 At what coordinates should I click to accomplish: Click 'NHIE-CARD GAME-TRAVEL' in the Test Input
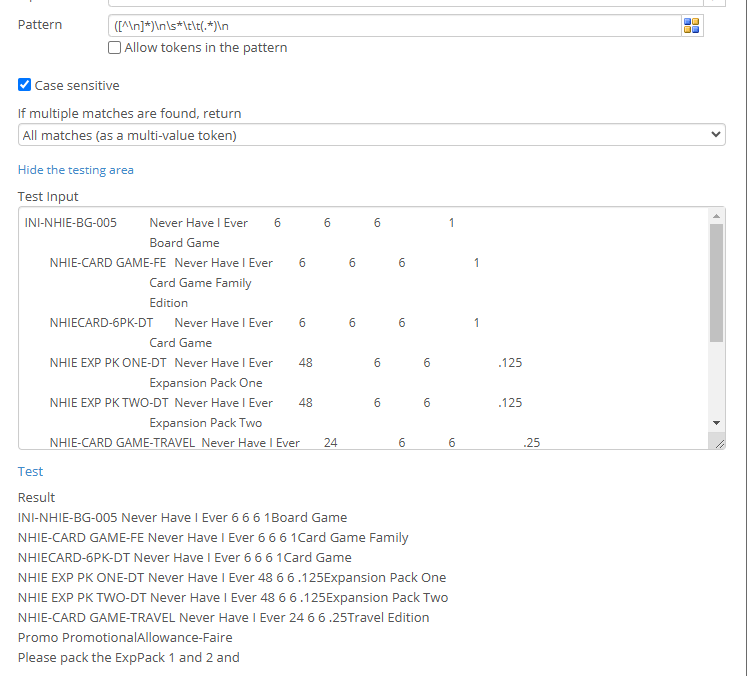click(x=122, y=443)
